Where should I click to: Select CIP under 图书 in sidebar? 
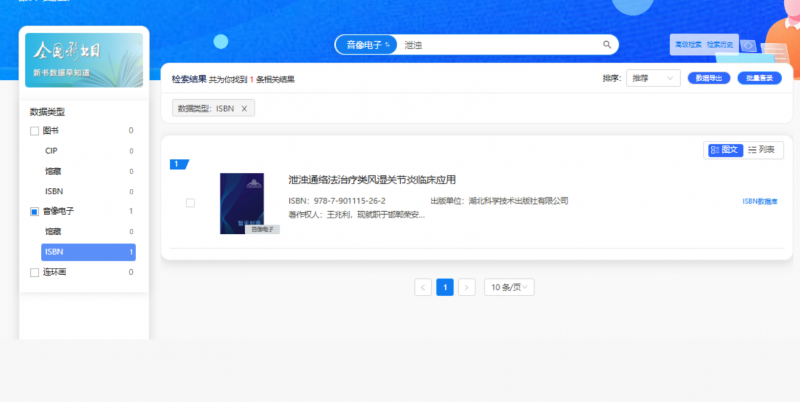click(51, 151)
